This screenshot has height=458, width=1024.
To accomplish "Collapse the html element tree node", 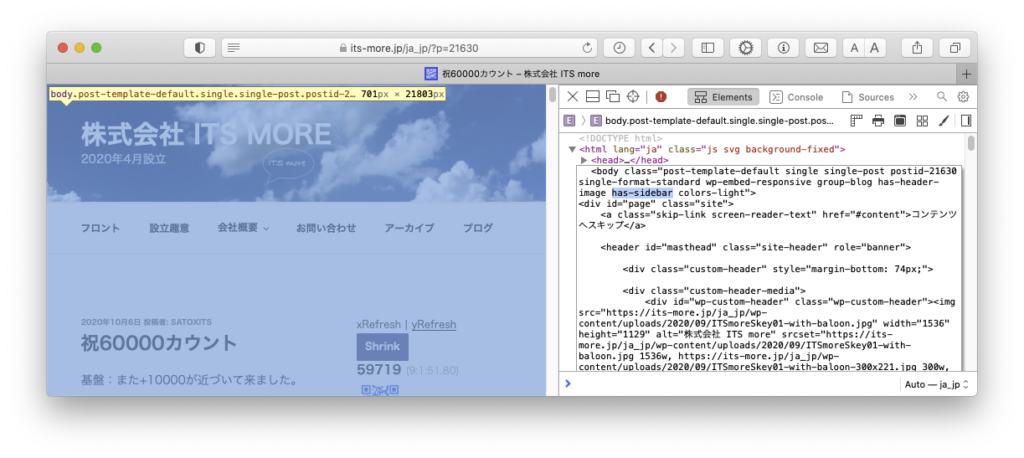I will click(572, 149).
